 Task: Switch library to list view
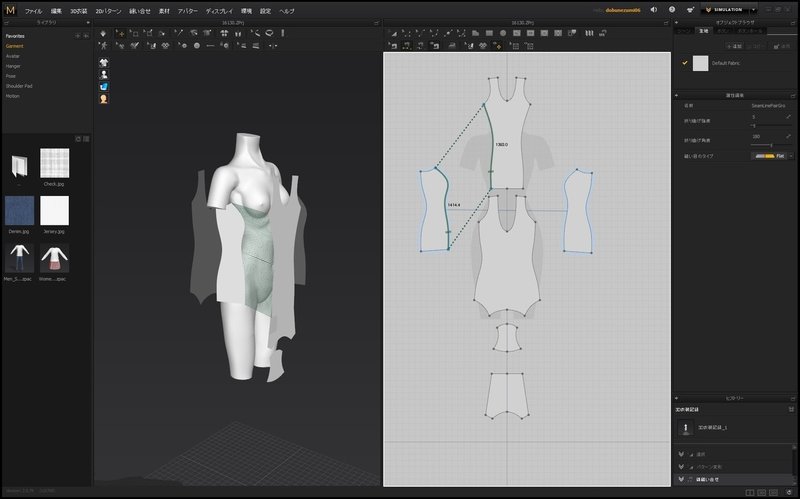pyautogui.click(x=86, y=139)
